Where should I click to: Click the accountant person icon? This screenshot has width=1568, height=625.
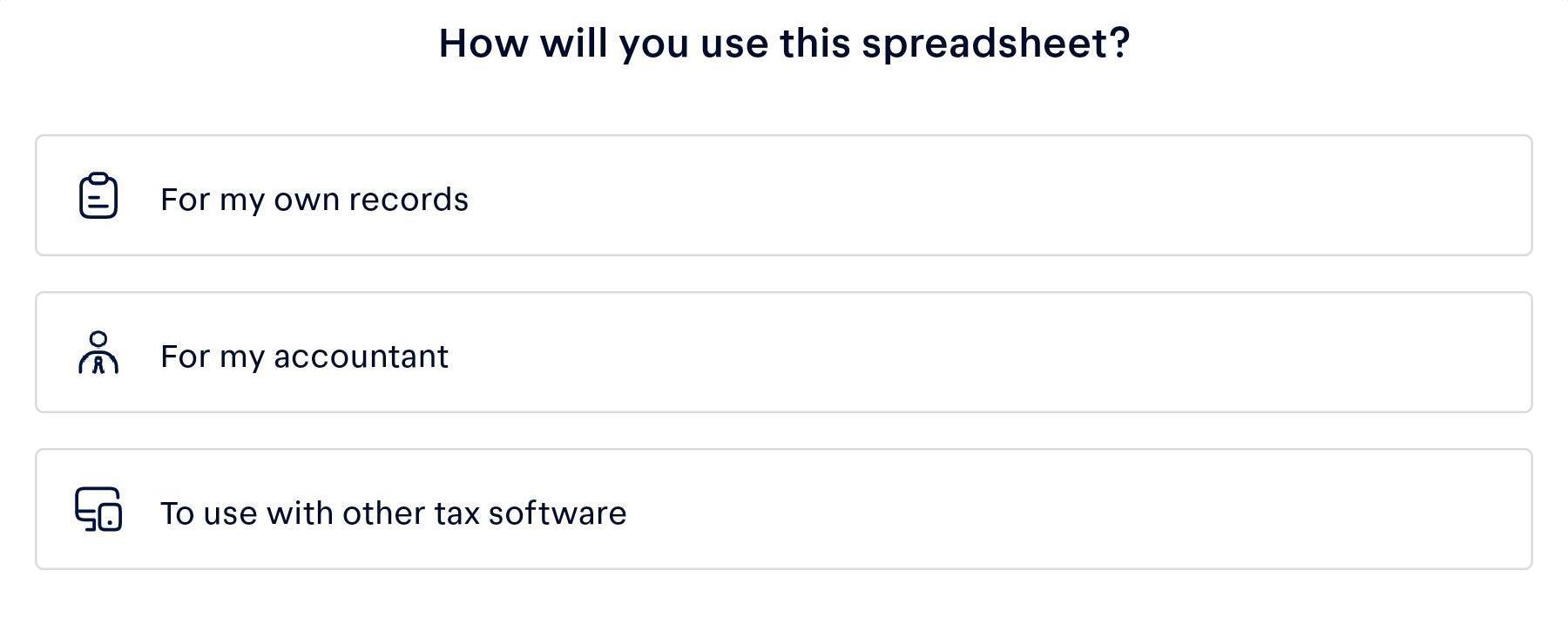click(x=98, y=352)
